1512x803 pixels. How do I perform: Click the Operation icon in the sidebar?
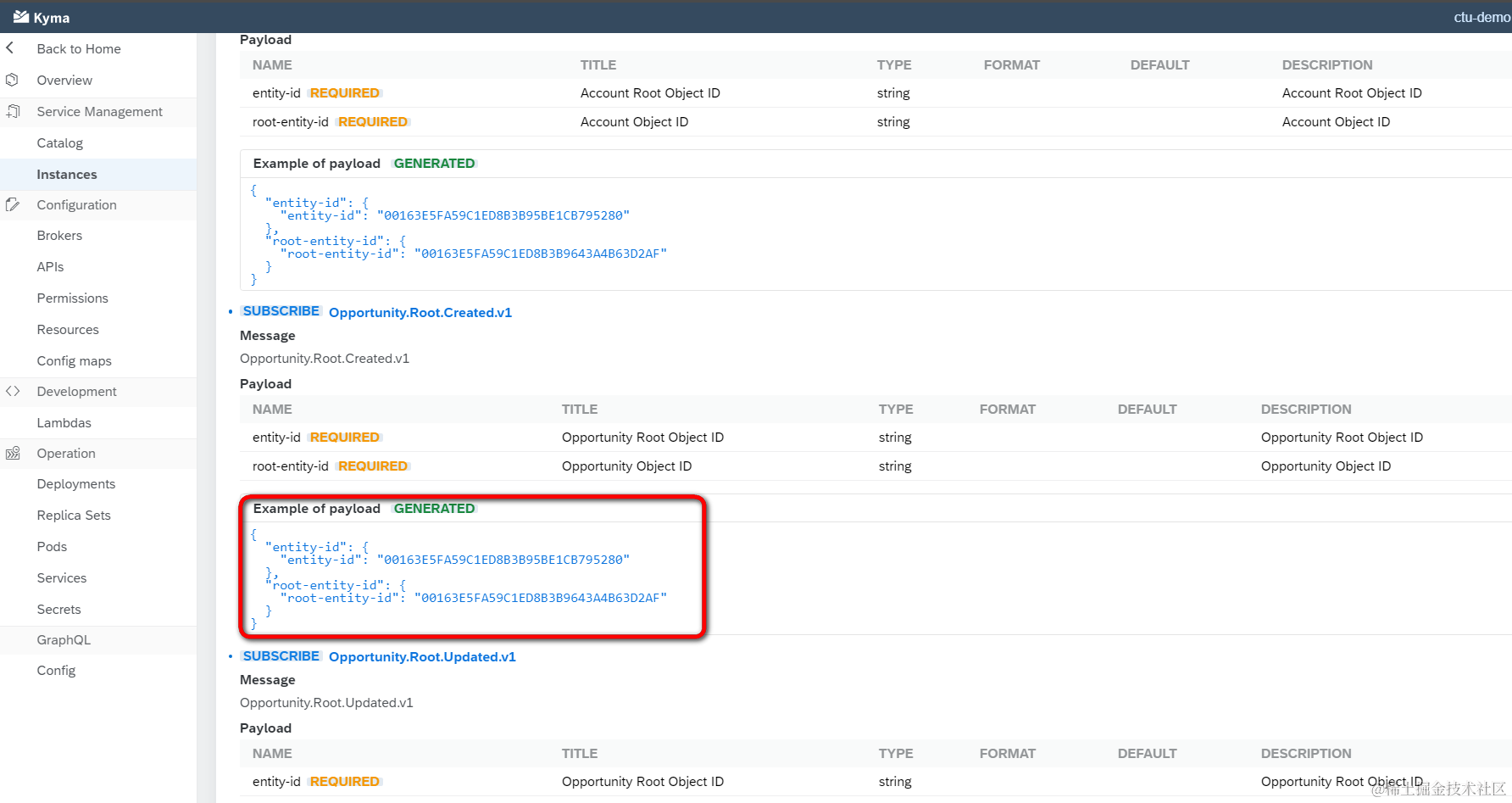13,453
